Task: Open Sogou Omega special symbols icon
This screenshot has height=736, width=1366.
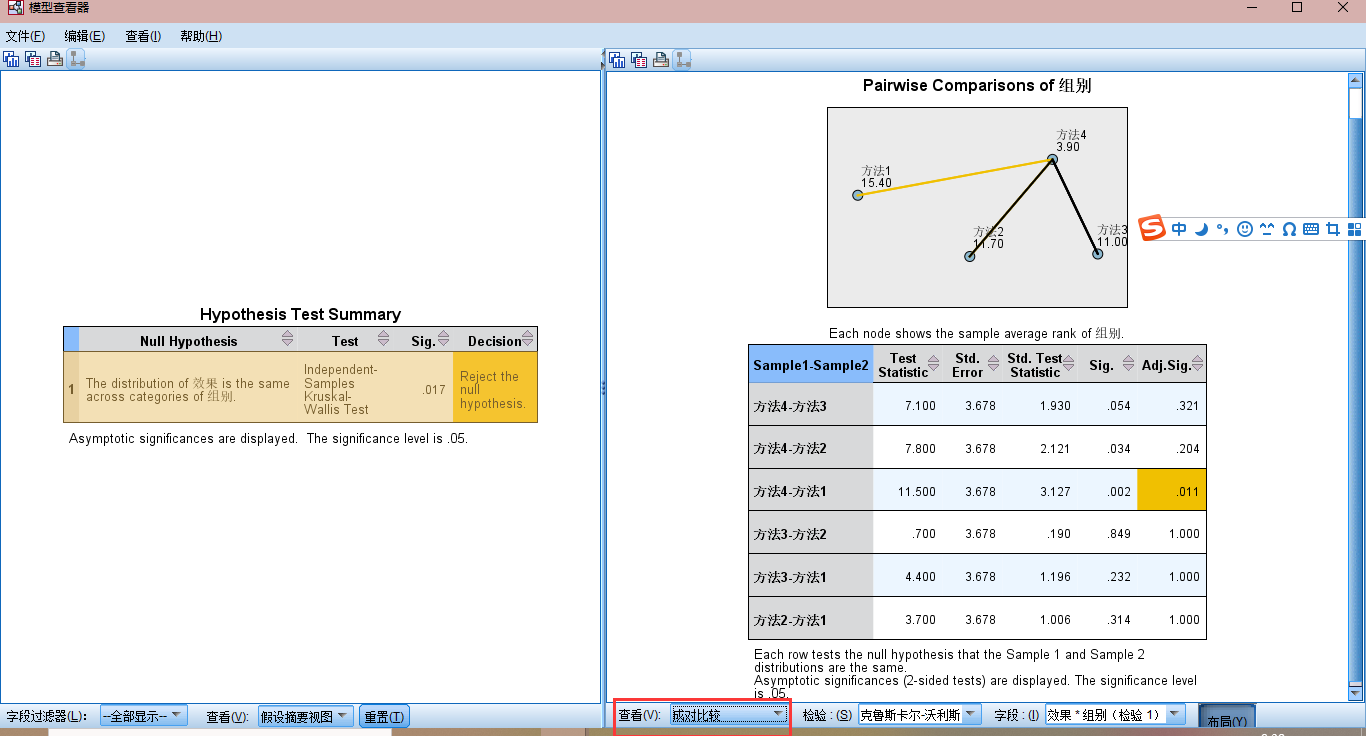Action: point(1289,229)
